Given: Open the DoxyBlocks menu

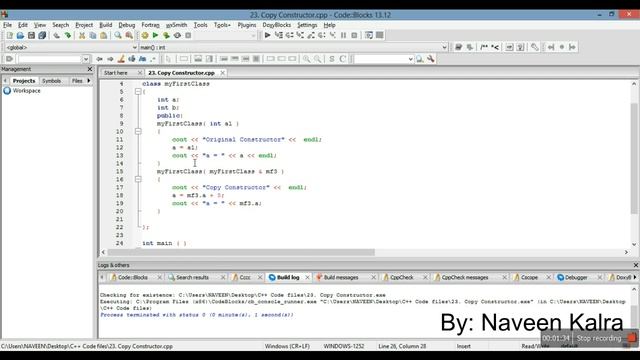Looking at the screenshot, I should (276, 25).
